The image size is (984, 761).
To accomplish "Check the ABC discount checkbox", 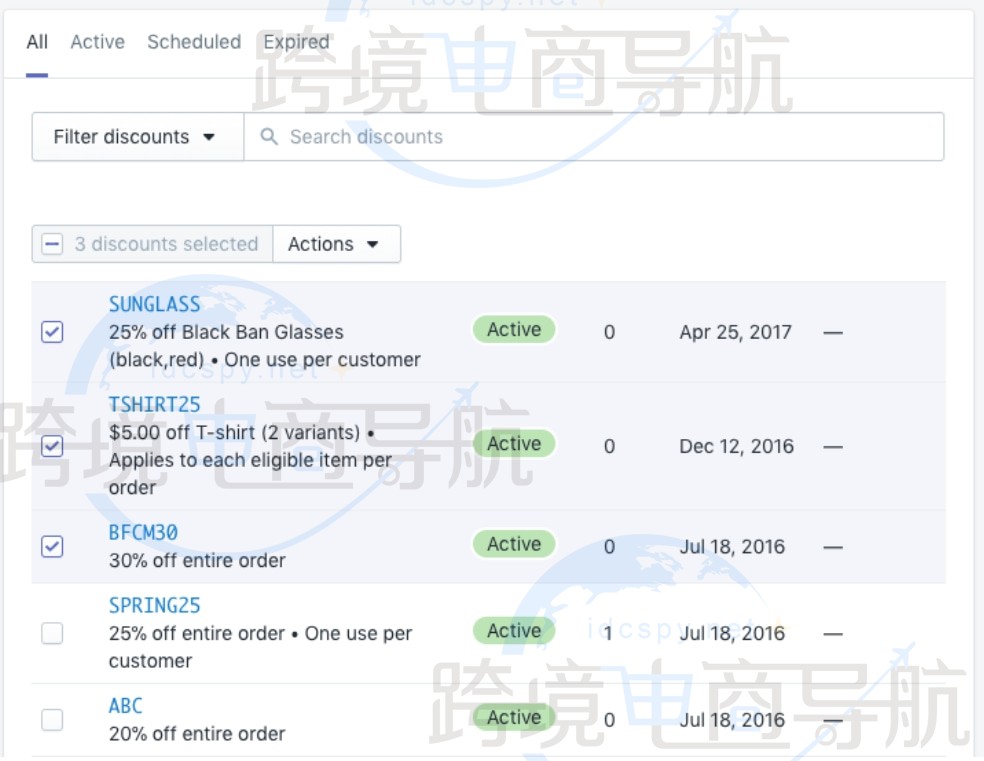I will click(52, 719).
